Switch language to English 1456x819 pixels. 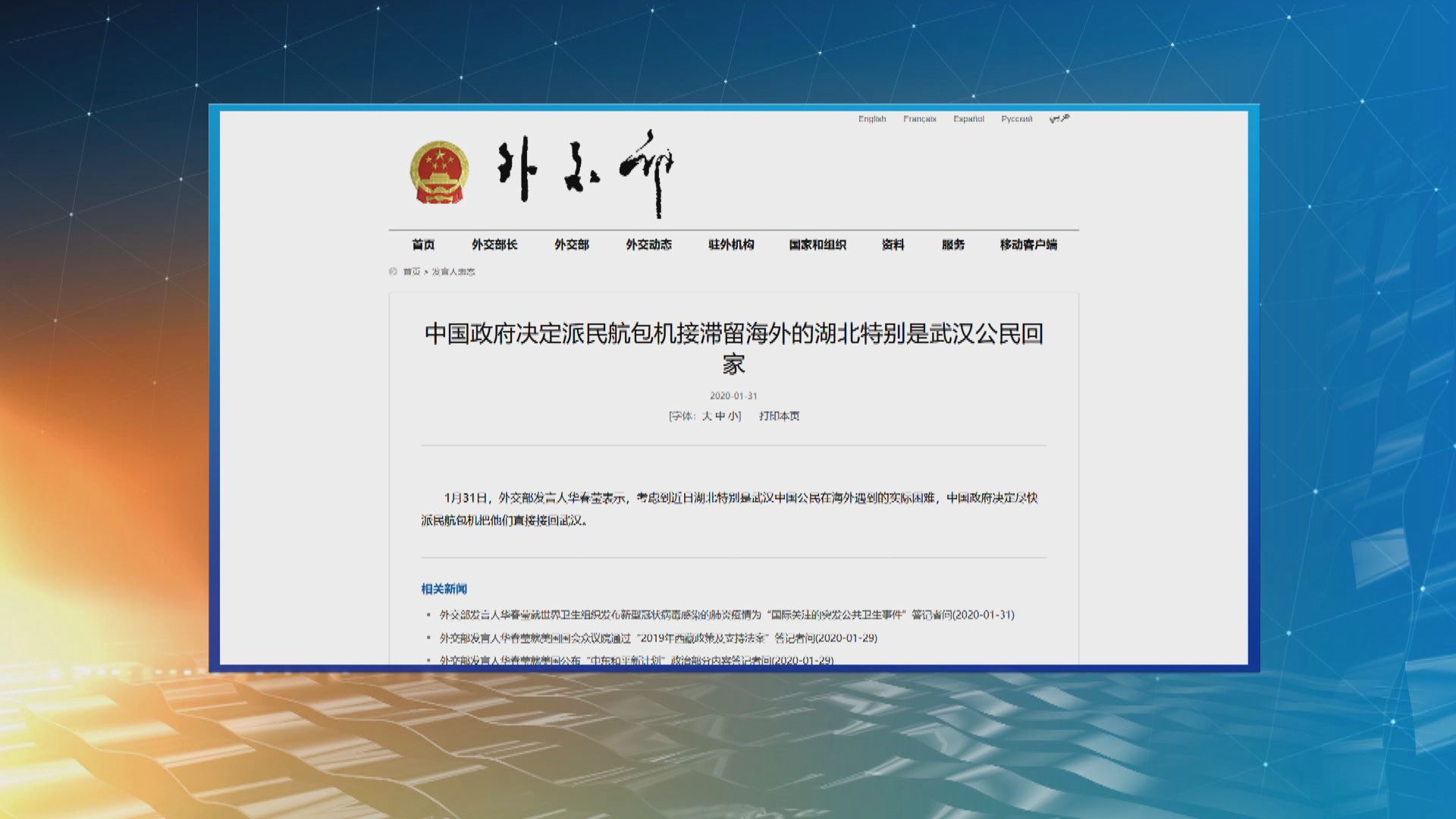point(871,119)
